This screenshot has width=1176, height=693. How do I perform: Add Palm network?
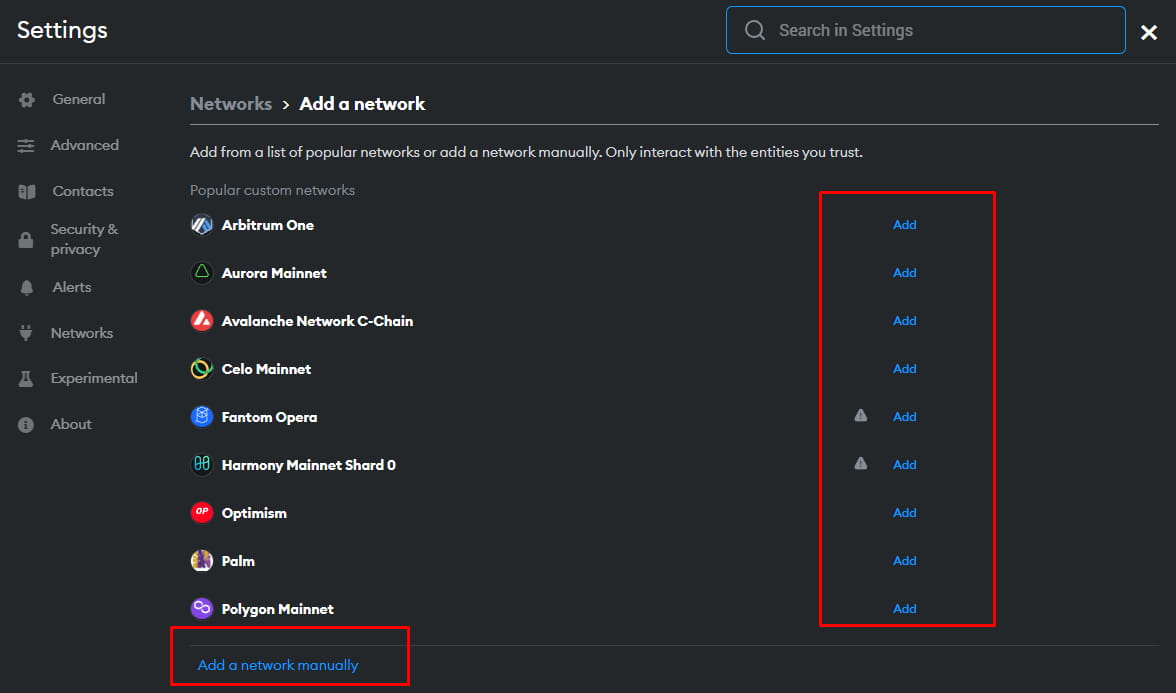tap(904, 560)
